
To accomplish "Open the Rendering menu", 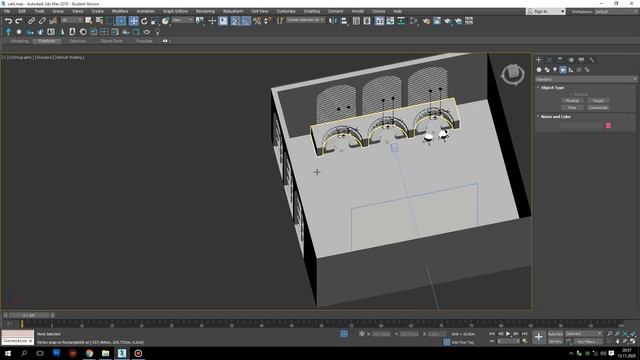I will (x=205, y=11).
